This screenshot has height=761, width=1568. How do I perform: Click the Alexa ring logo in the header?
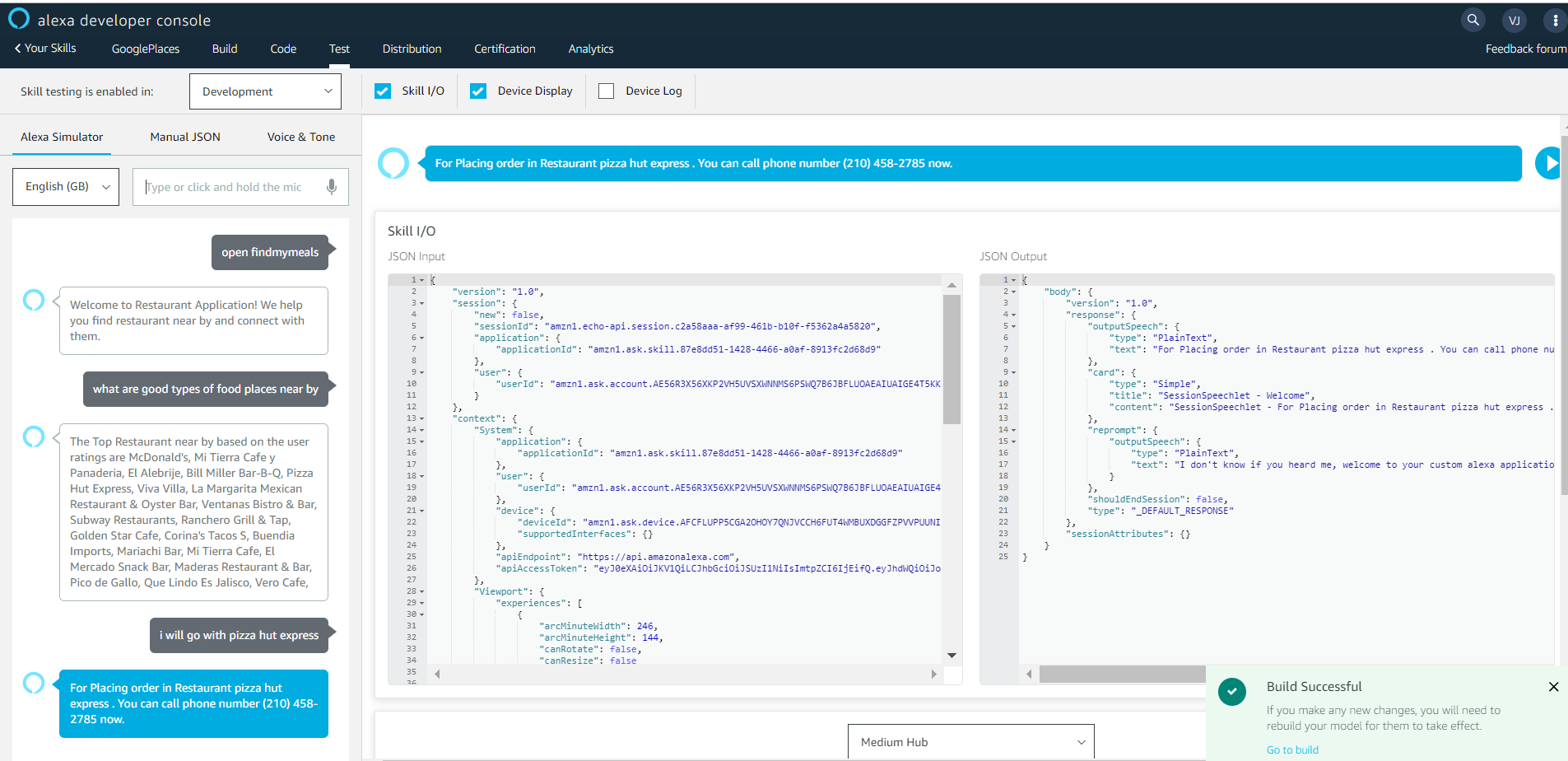[x=18, y=19]
